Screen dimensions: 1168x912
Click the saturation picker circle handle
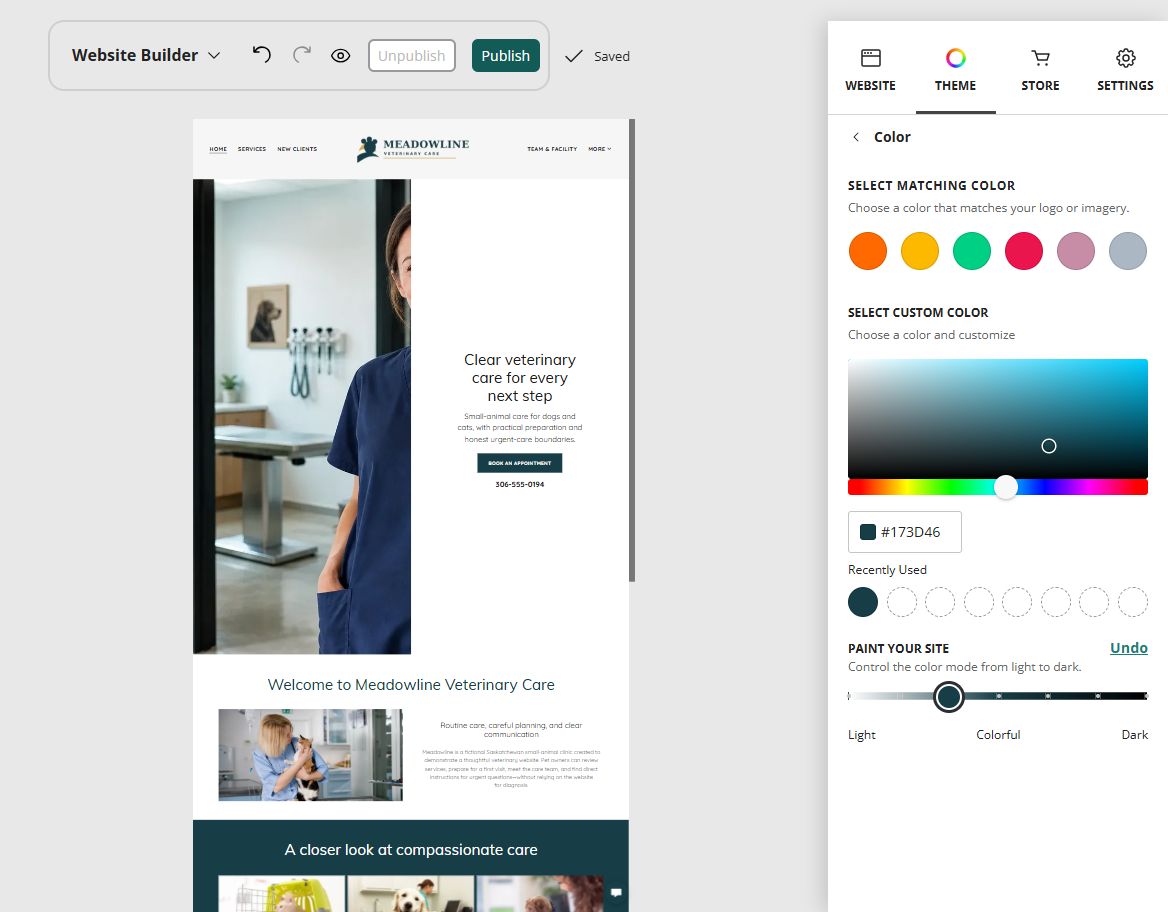1049,446
